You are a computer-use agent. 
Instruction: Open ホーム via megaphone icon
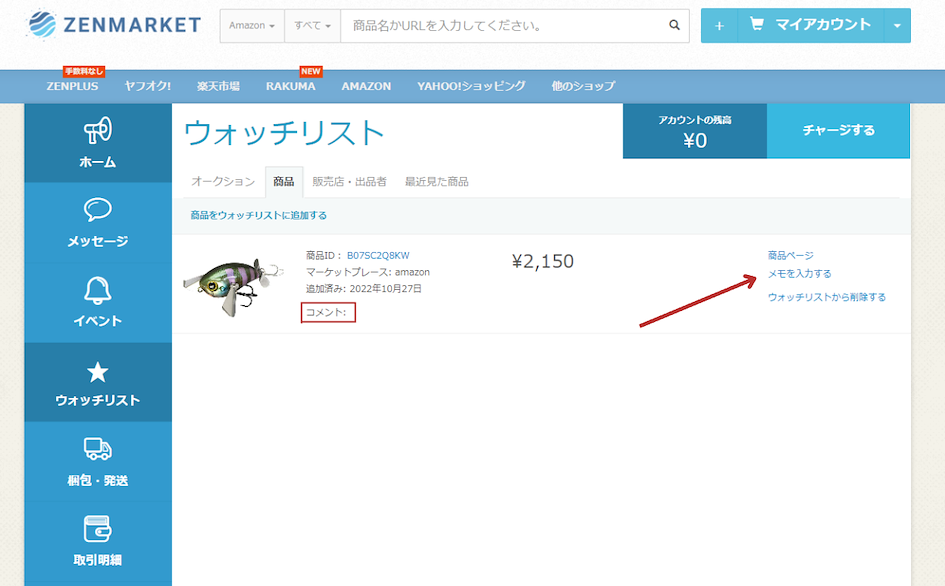tap(98, 130)
